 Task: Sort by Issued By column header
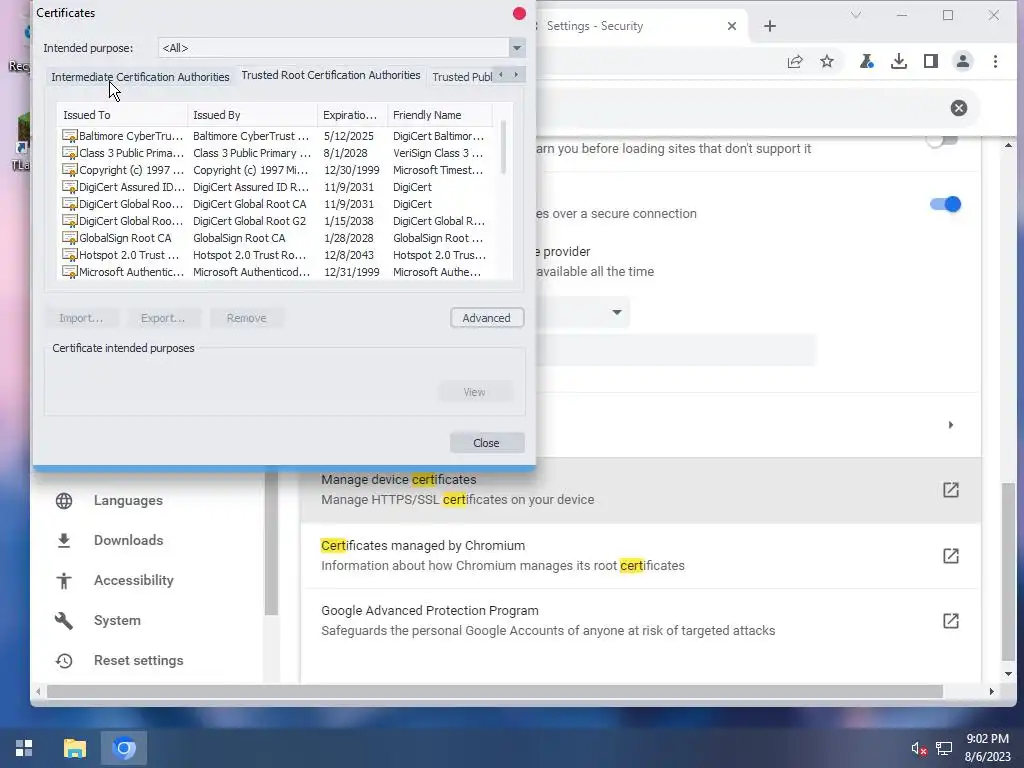[x=252, y=115]
